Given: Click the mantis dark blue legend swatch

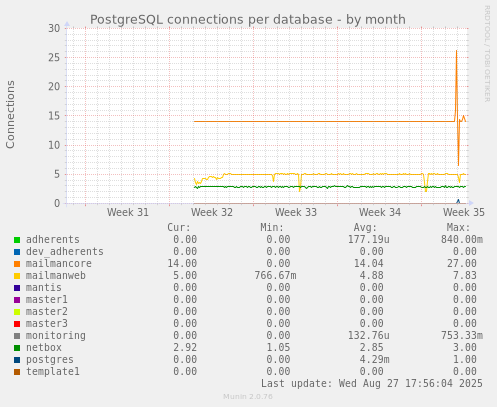Looking at the screenshot, I should (x=17, y=288).
